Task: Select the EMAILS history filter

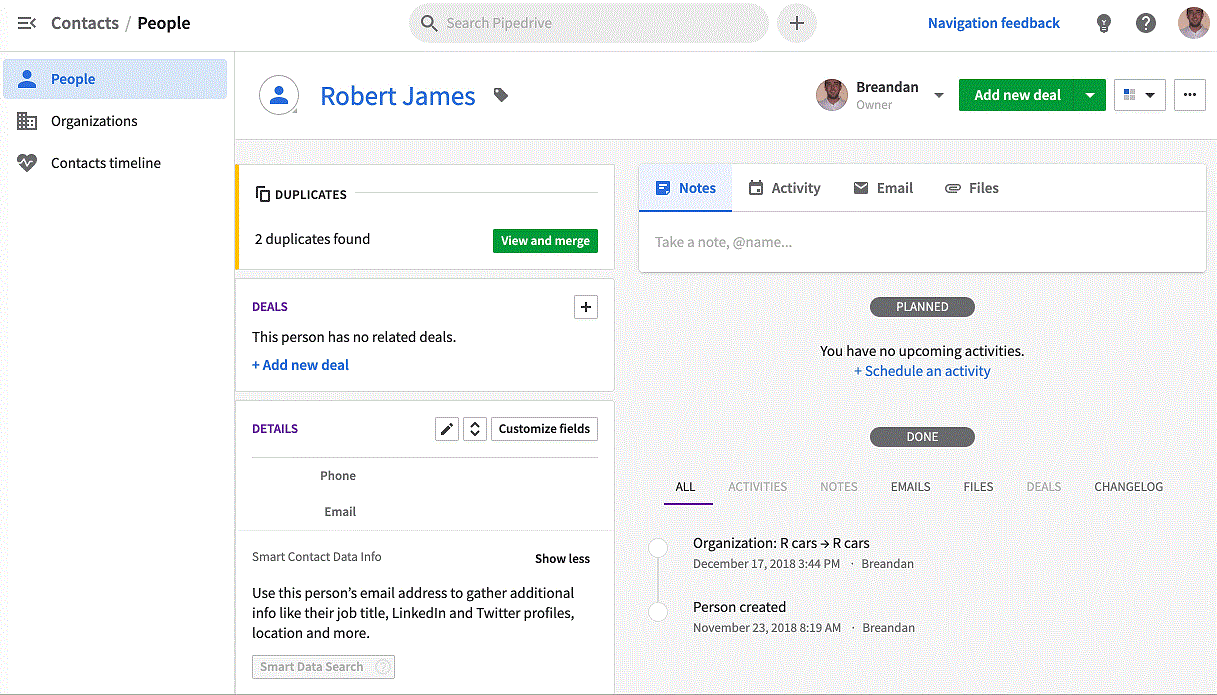Action: coord(911,487)
